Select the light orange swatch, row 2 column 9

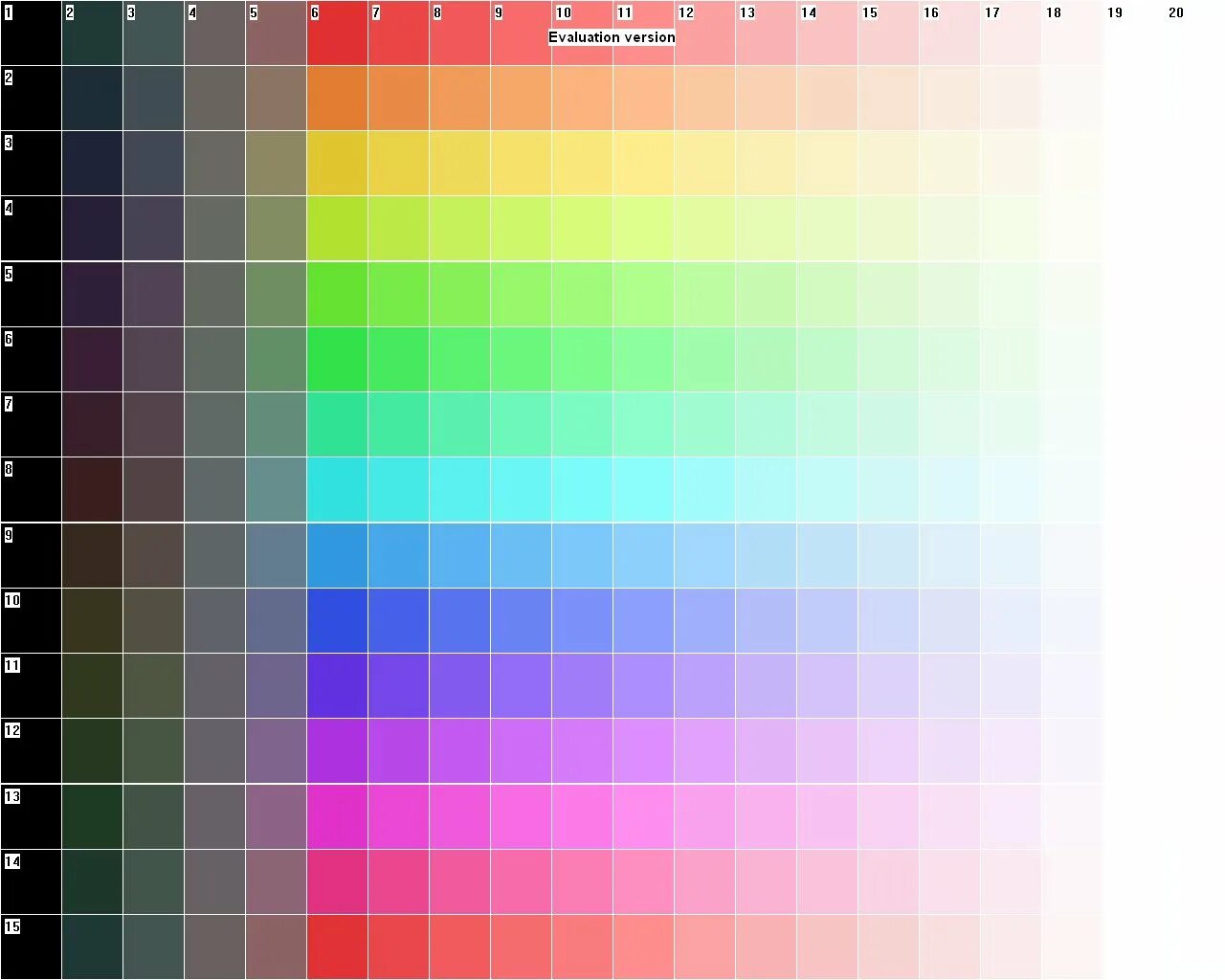(521, 98)
